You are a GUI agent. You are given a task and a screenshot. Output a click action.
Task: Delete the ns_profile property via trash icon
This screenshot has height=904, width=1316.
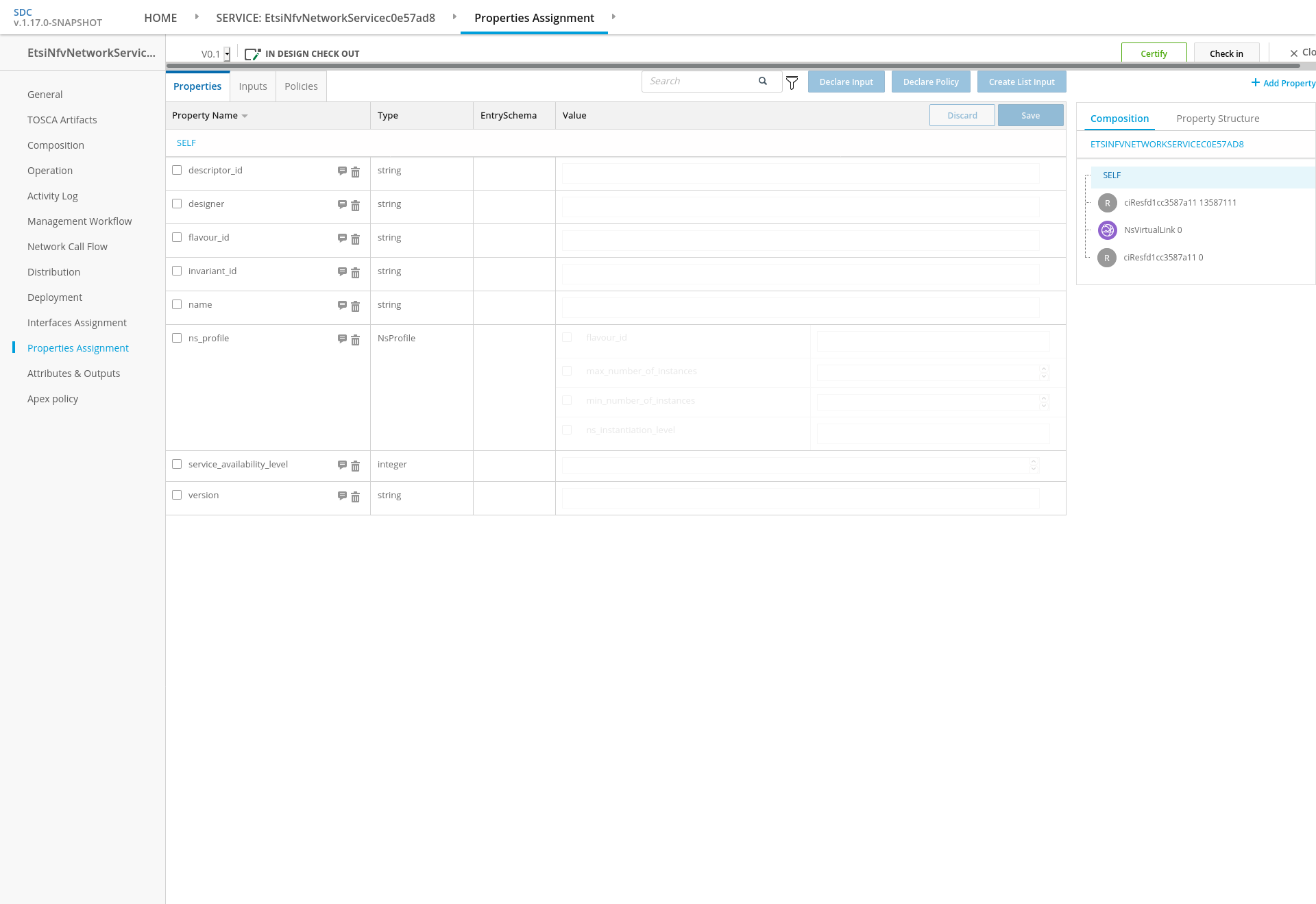[355, 340]
